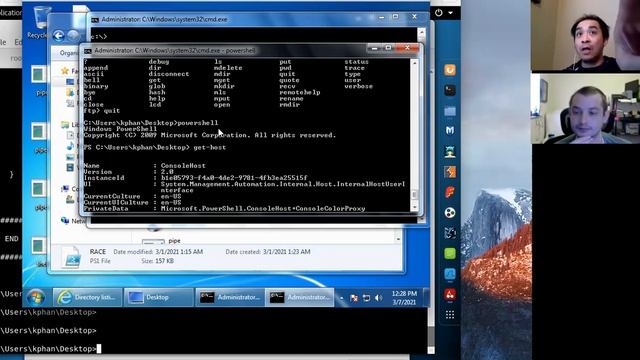Click the power icon in the top bar
The image size is (640, 360).
pos(439,13)
